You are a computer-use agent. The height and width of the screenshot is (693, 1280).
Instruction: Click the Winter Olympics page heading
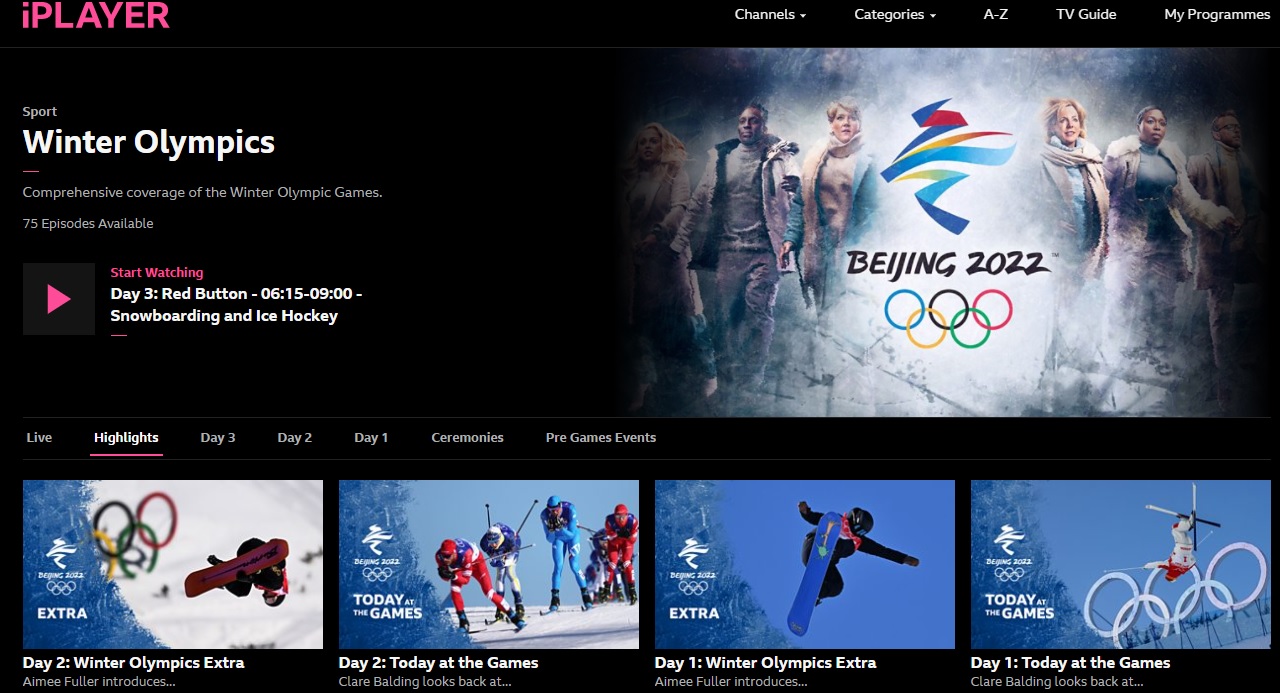(x=149, y=142)
